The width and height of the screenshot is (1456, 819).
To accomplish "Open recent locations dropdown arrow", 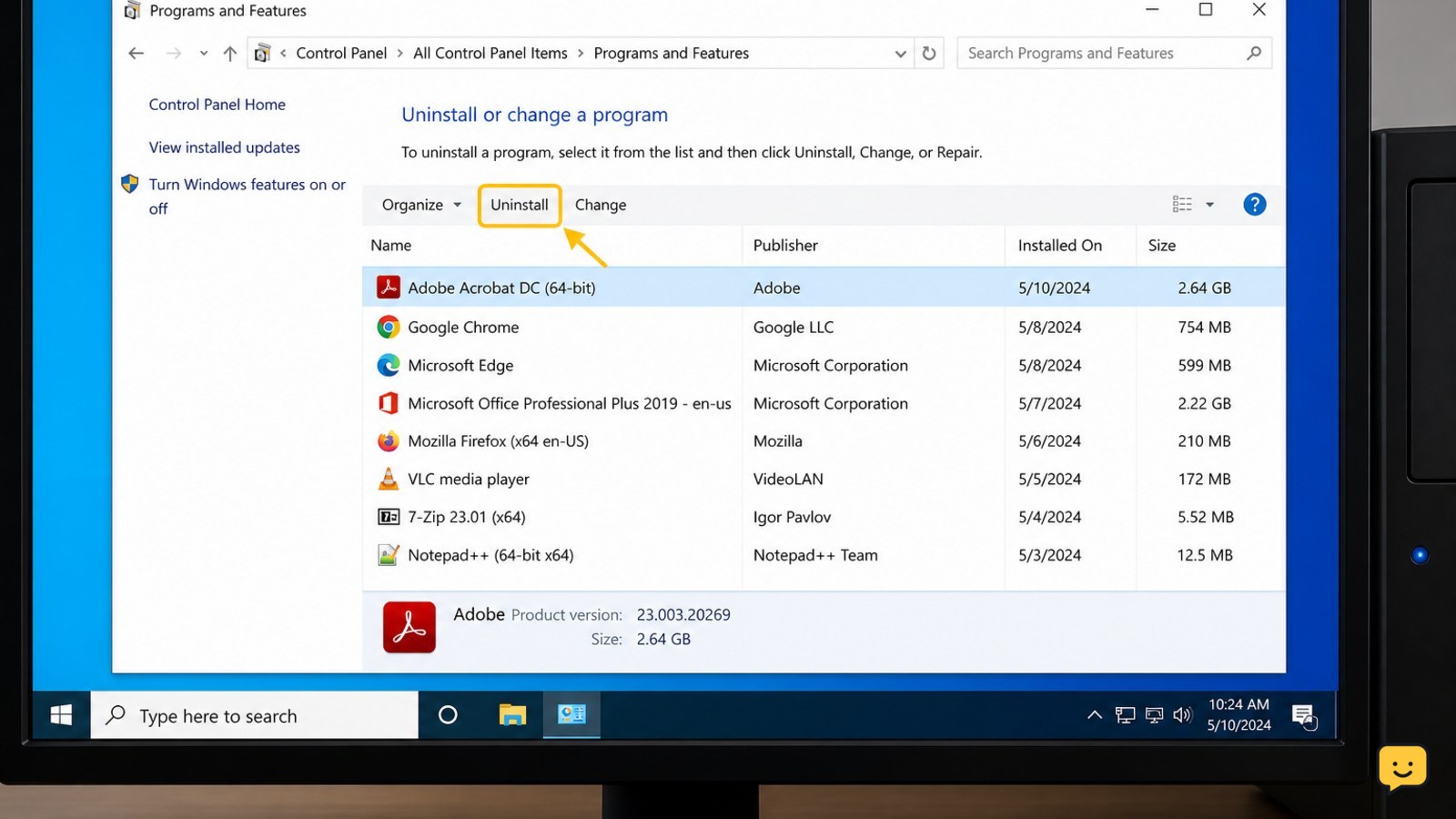I will click(204, 54).
